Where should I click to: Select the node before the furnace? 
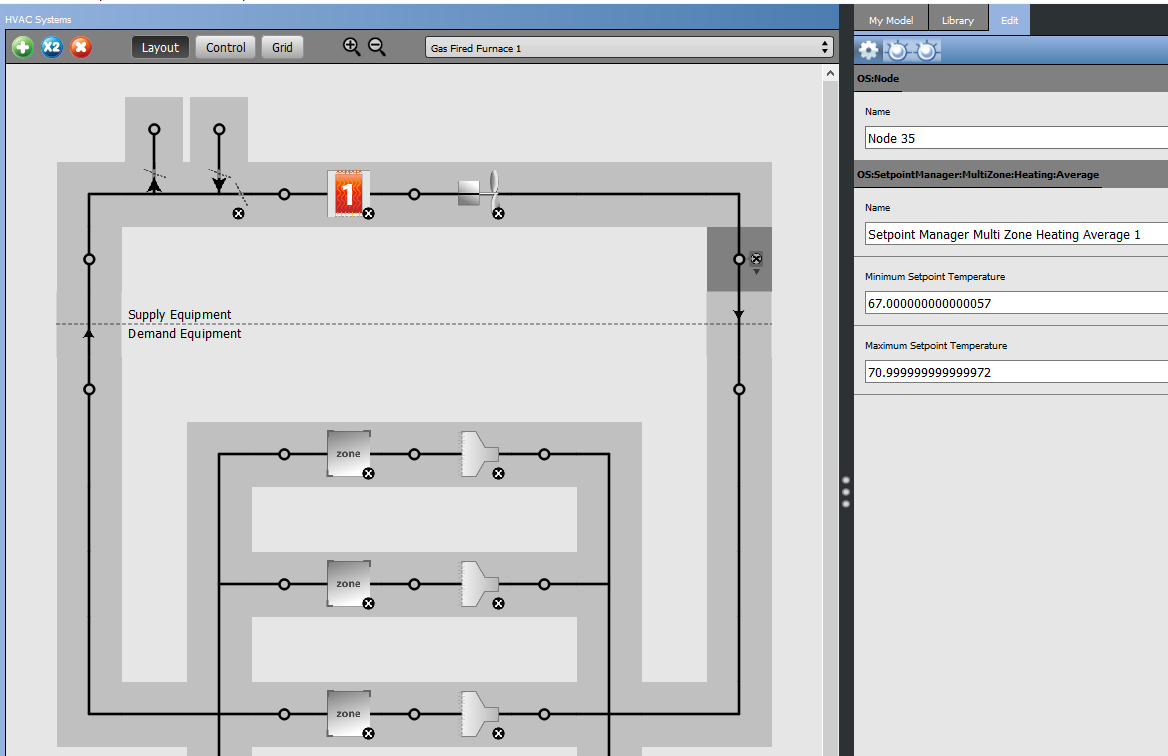click(284, 194)
